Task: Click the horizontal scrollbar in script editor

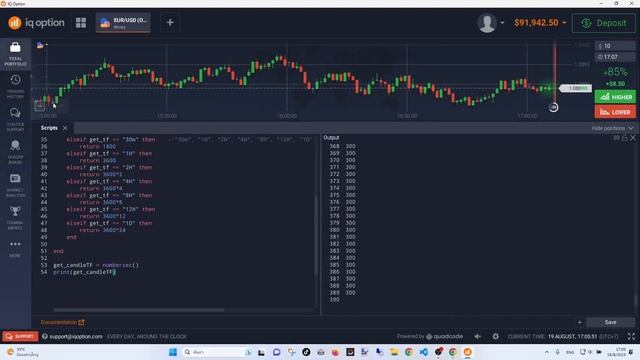Action: [139, 310]
